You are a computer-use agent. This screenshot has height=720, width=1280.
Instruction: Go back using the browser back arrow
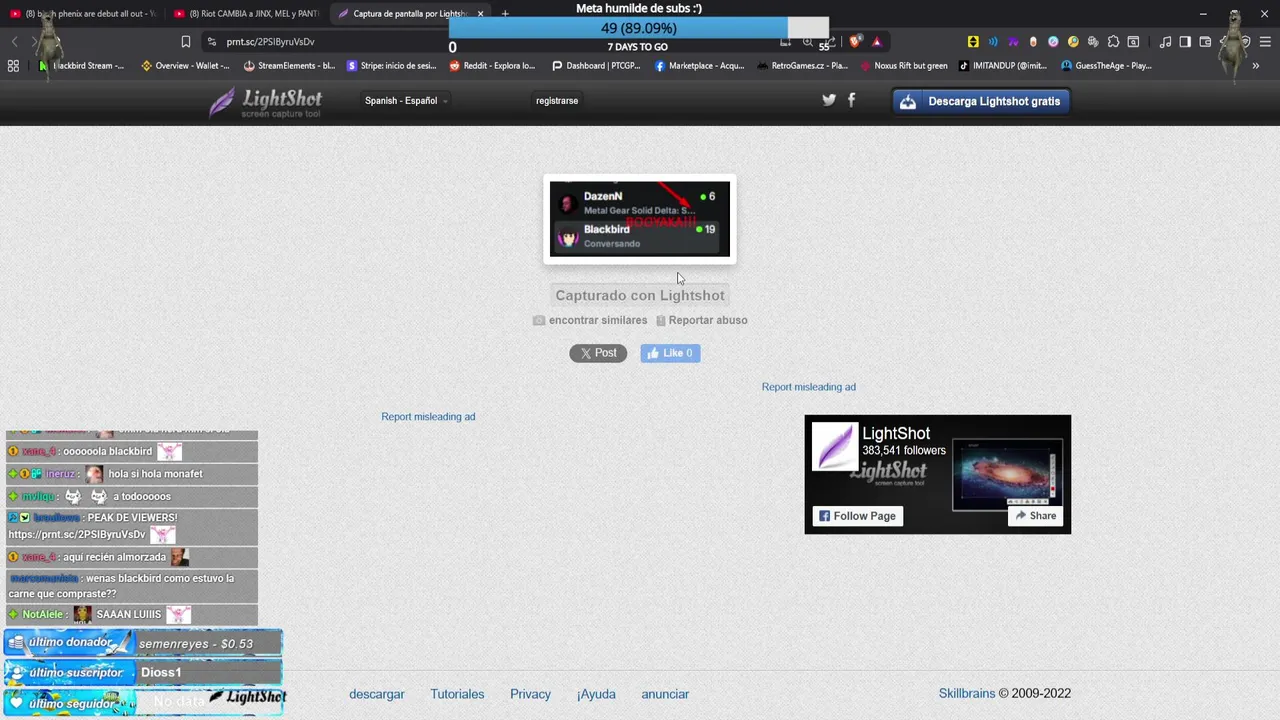(14, 42)
